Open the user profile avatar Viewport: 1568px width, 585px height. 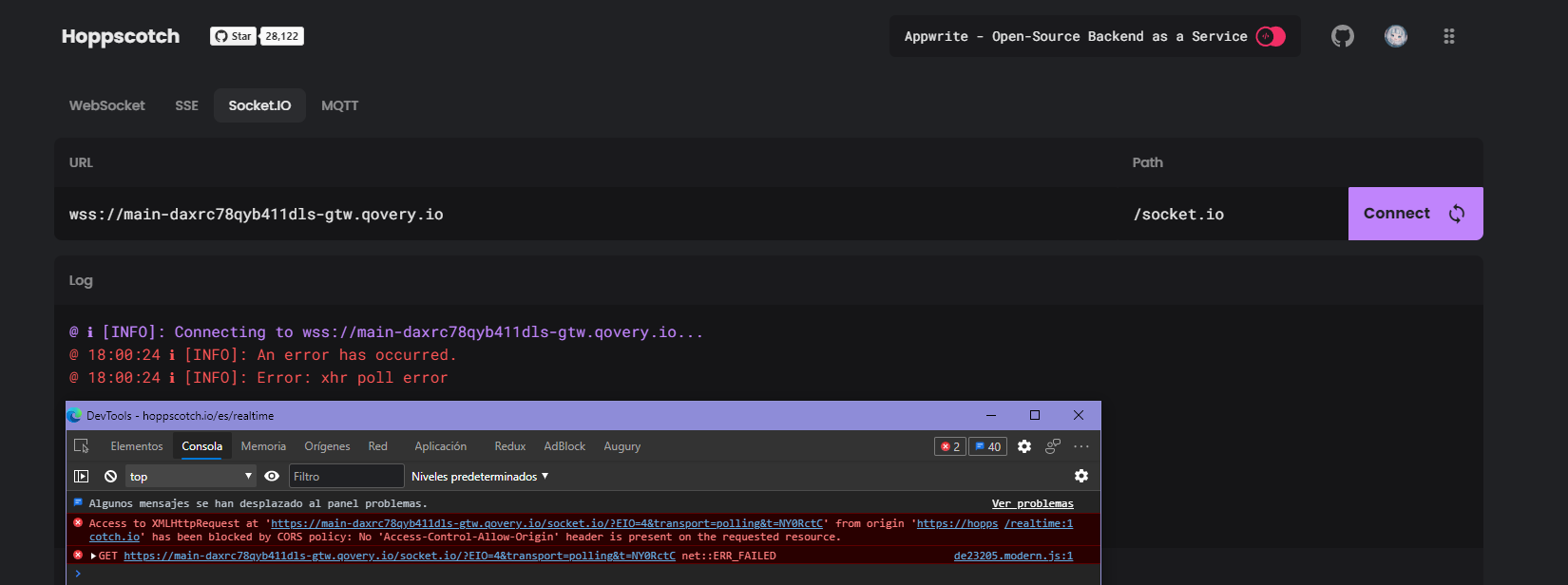[x=1396, y=36]
